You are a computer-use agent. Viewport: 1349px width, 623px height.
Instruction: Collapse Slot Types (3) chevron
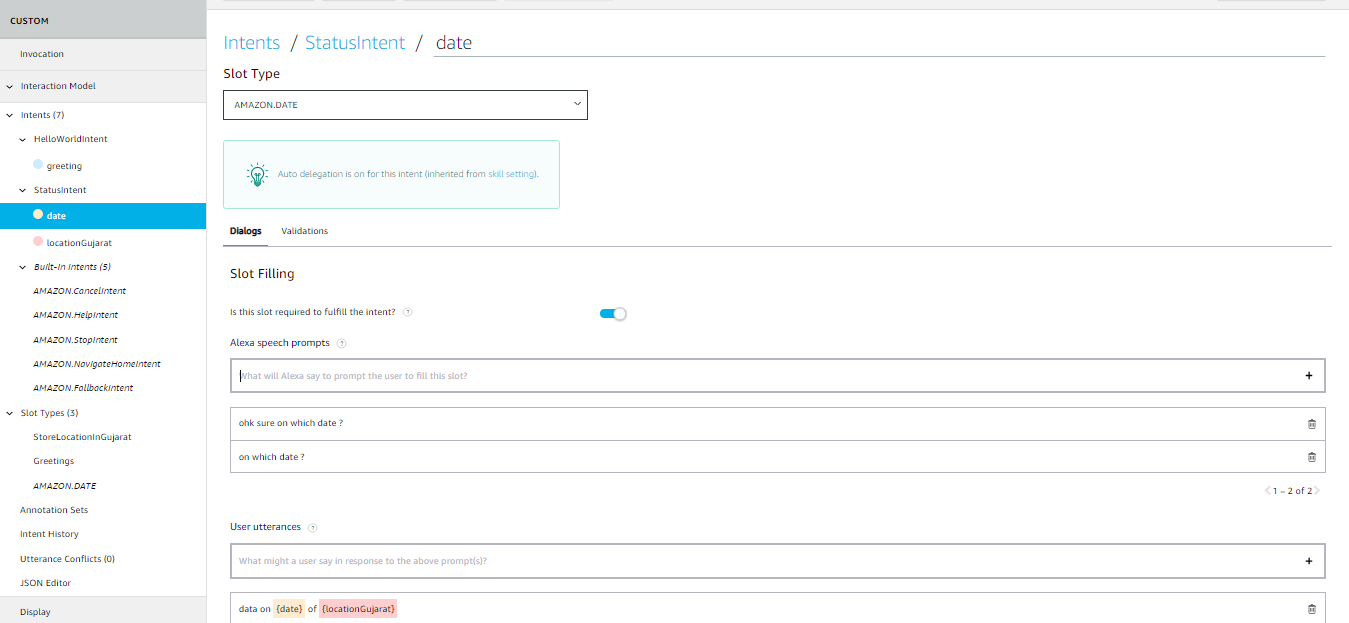point(9,413)
